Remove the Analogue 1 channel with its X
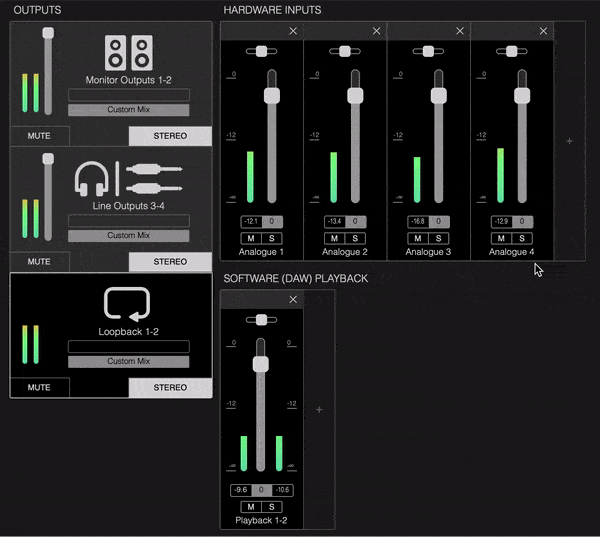 293,31
